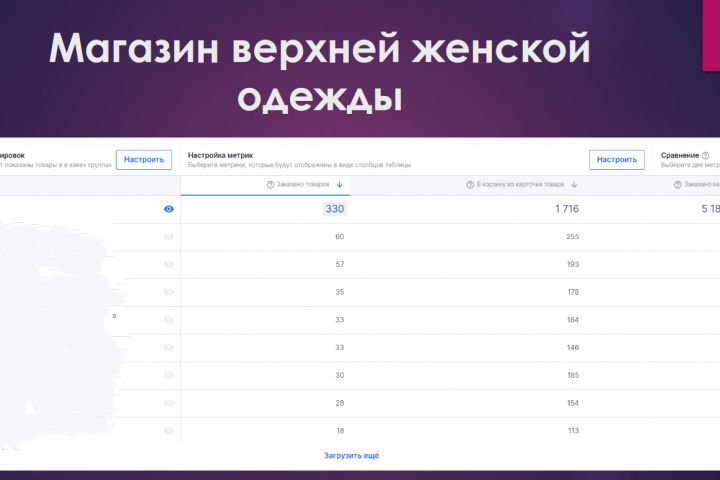Click Настроить button for Настройка метрик
The height and width of the screenshot is (480, 720).
click(x=617, y=160)
